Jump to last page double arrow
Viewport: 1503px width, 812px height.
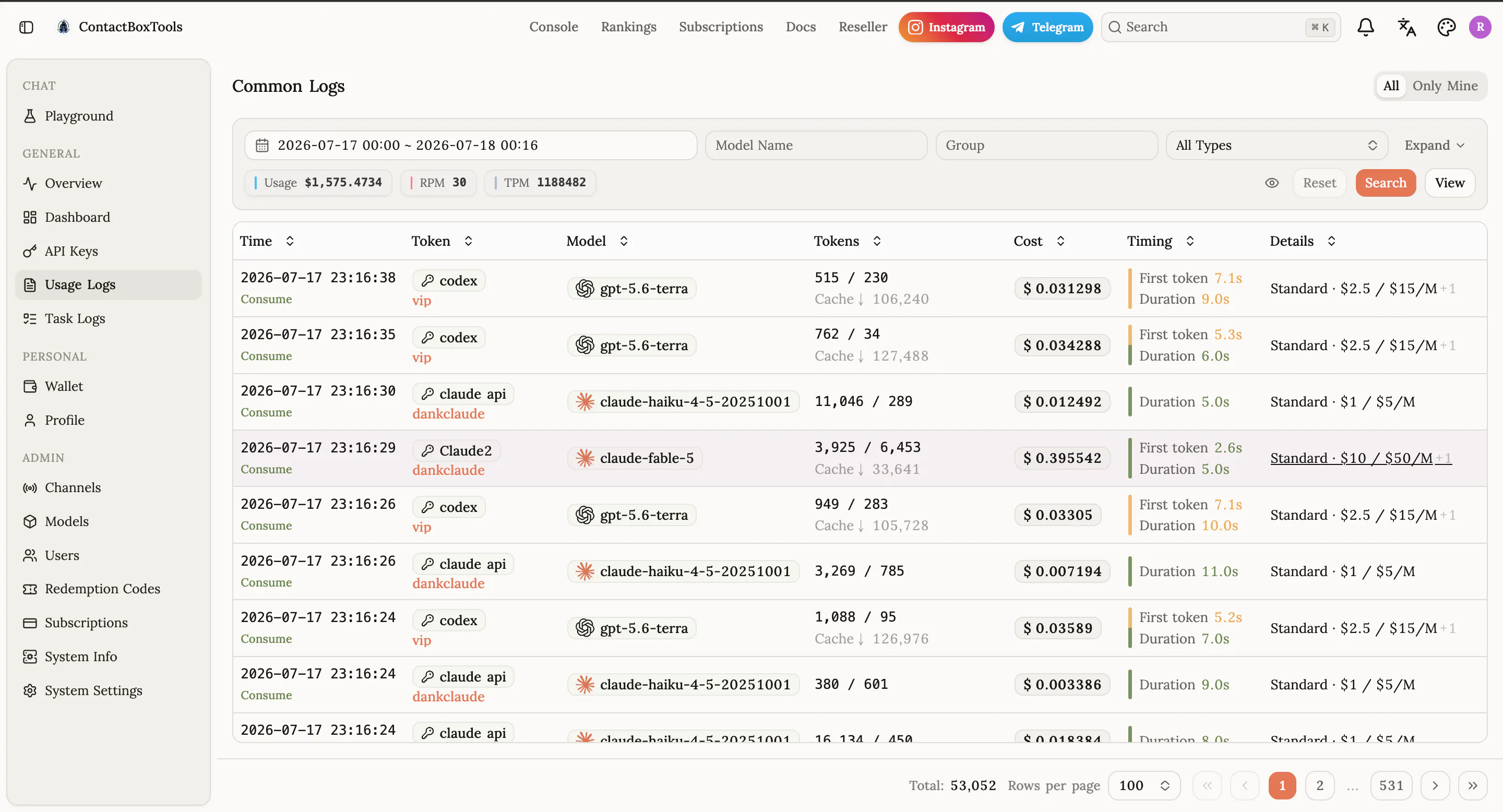(1473, 786)
